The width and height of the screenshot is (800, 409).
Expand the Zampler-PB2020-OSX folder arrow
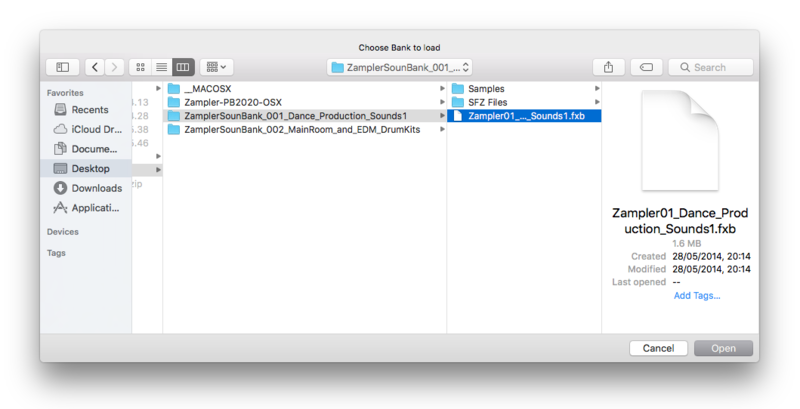coord(442,103)
